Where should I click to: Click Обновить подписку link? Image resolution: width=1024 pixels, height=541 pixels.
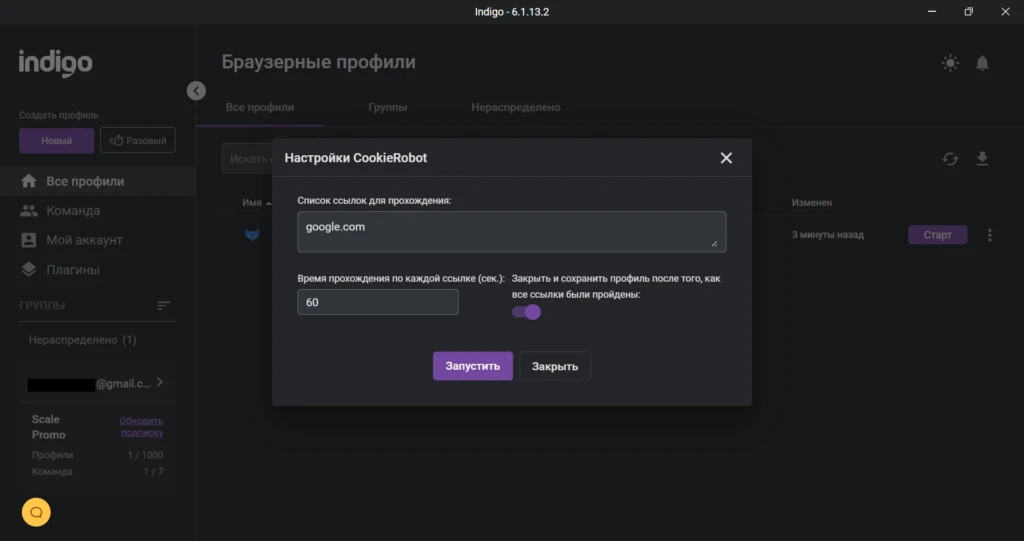pyautogui.click(x=141, y=427)
